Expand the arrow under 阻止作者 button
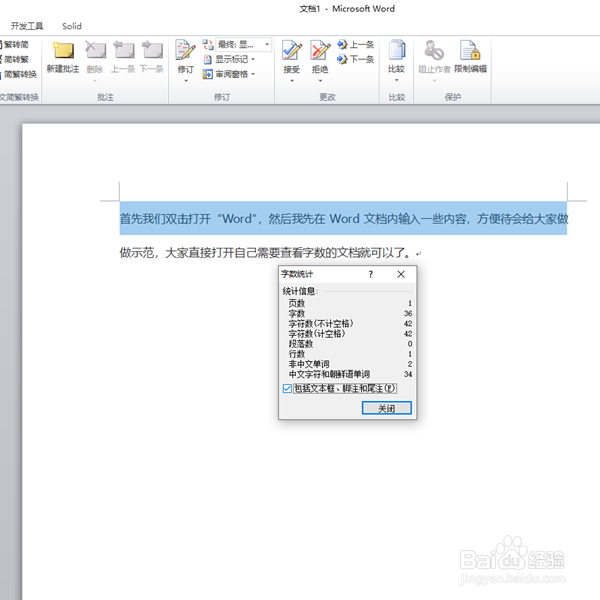The height and width of the screenshot is (600, 600). [434, 81]
